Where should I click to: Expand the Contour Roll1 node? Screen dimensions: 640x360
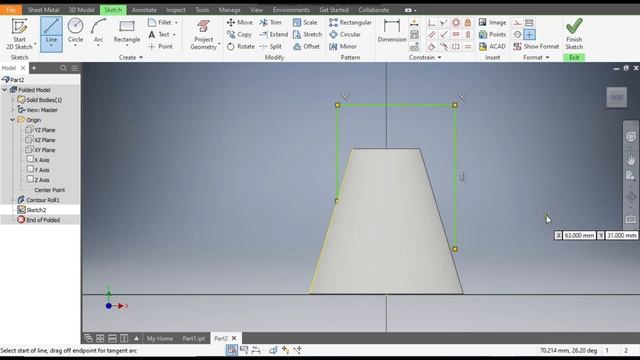coord(13,200)
